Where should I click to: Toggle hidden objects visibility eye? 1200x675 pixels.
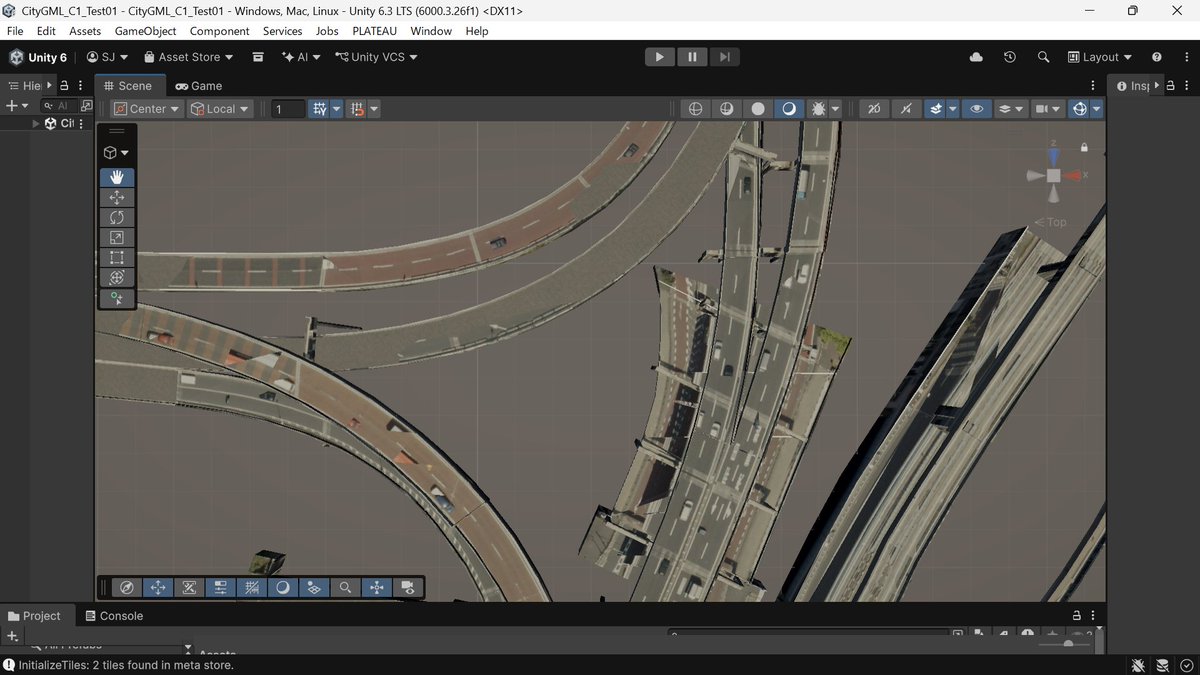(x=977, y=109)
